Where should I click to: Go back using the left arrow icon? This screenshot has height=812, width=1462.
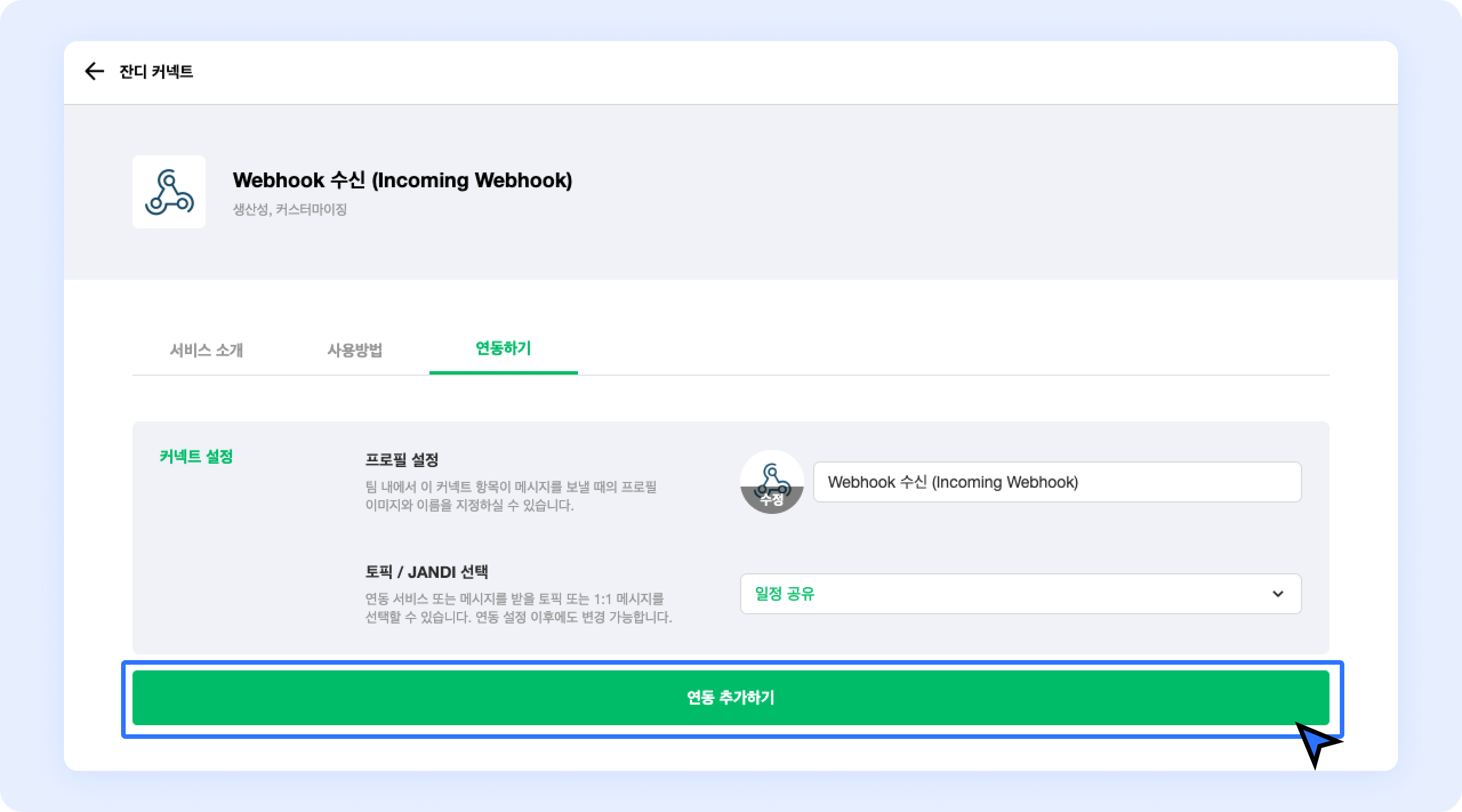click(94, 71)
